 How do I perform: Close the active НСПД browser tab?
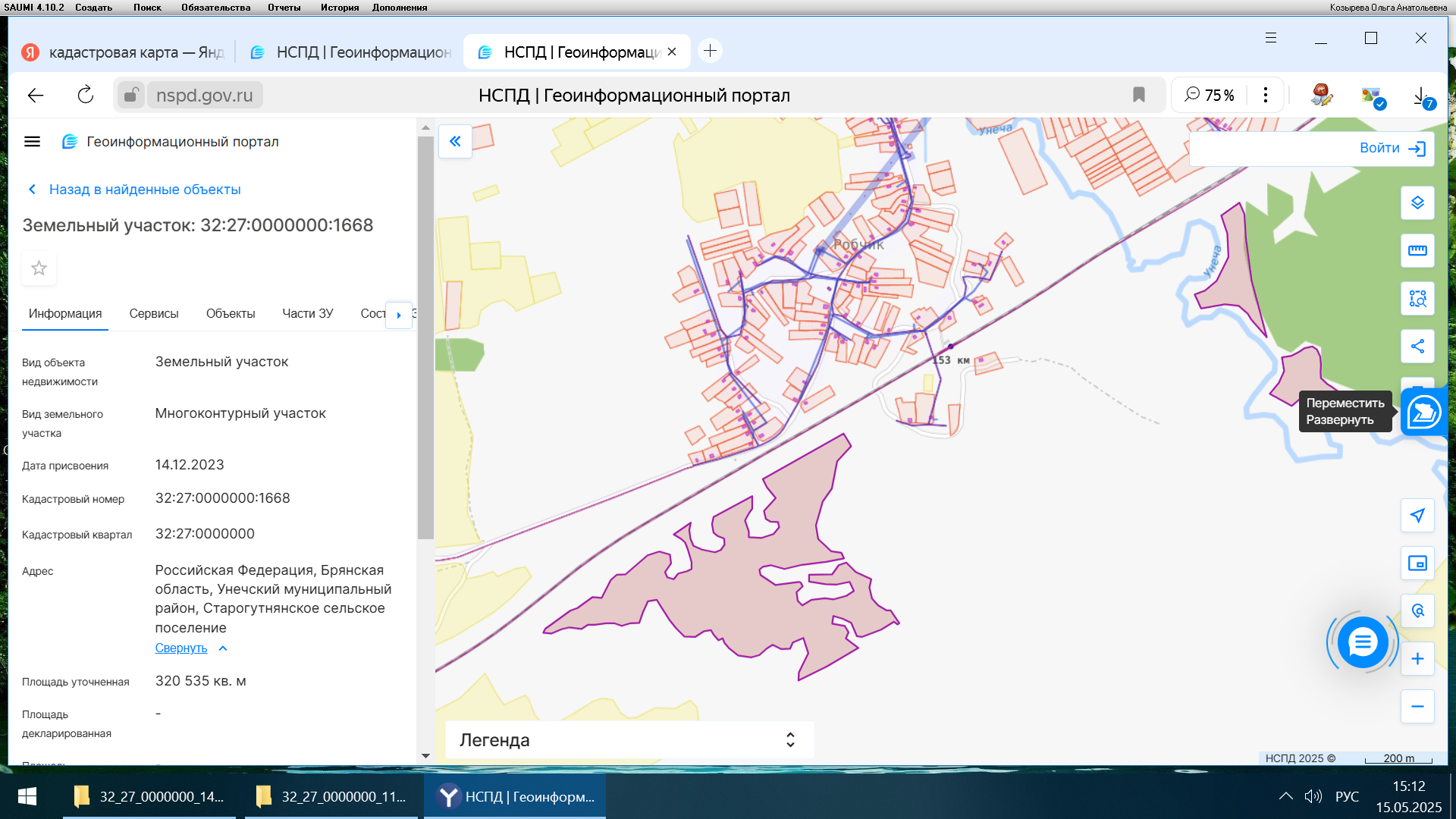pyautogui.click(x=672, y=52)
